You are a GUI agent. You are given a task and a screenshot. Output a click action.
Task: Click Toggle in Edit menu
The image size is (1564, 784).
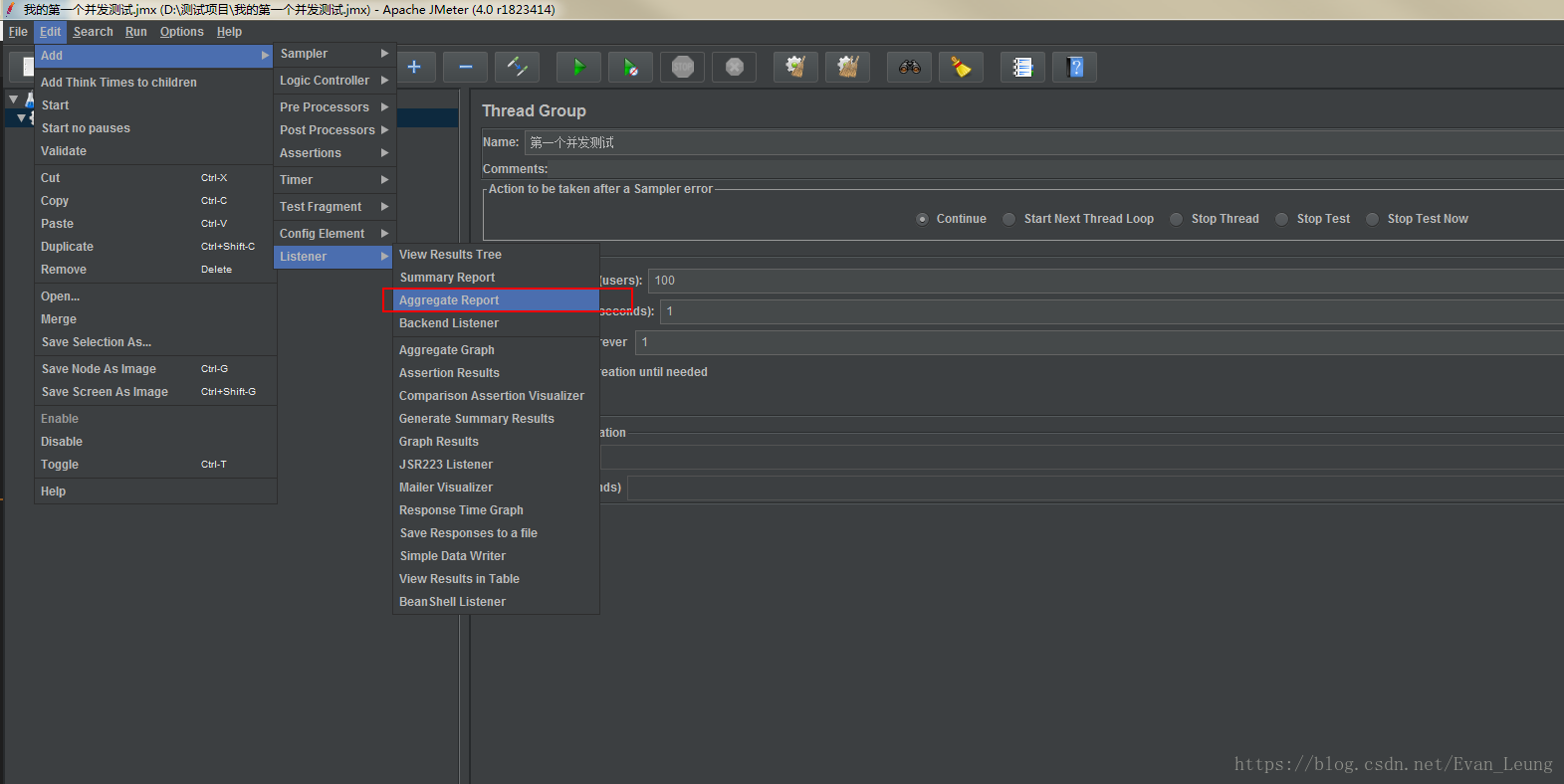click(x=154, y=465)
